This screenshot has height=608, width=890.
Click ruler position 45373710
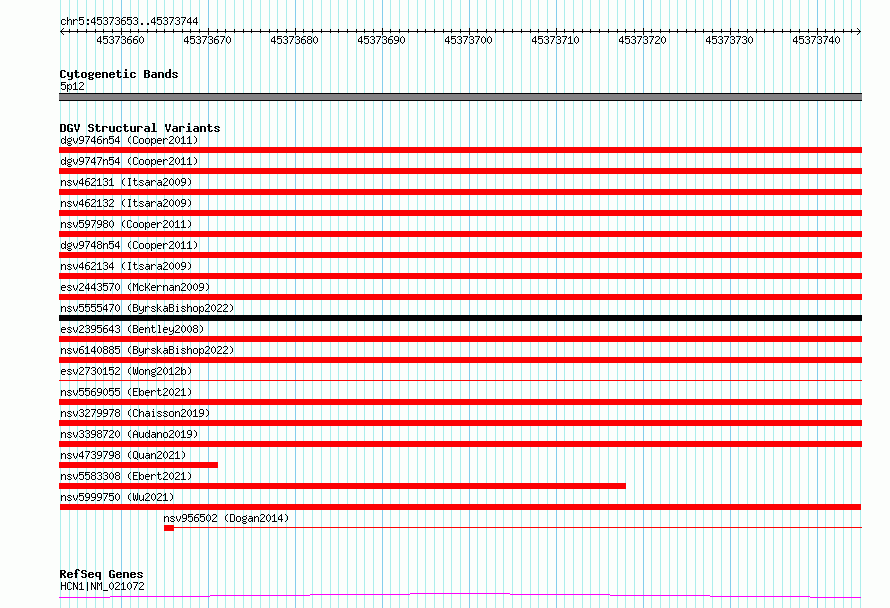pyautogui.click(x=555, y=40)
